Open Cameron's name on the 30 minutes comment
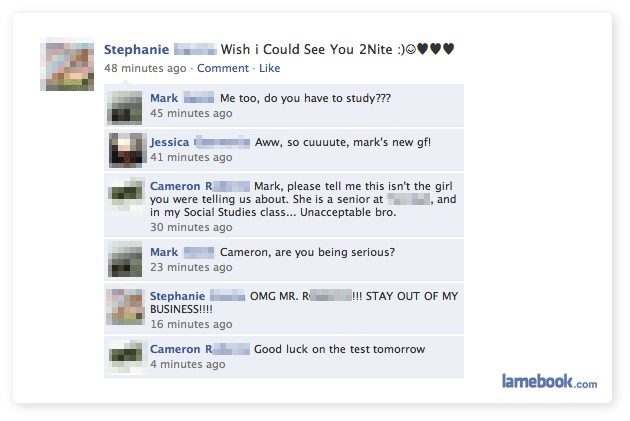 click(x=200, y=186)
